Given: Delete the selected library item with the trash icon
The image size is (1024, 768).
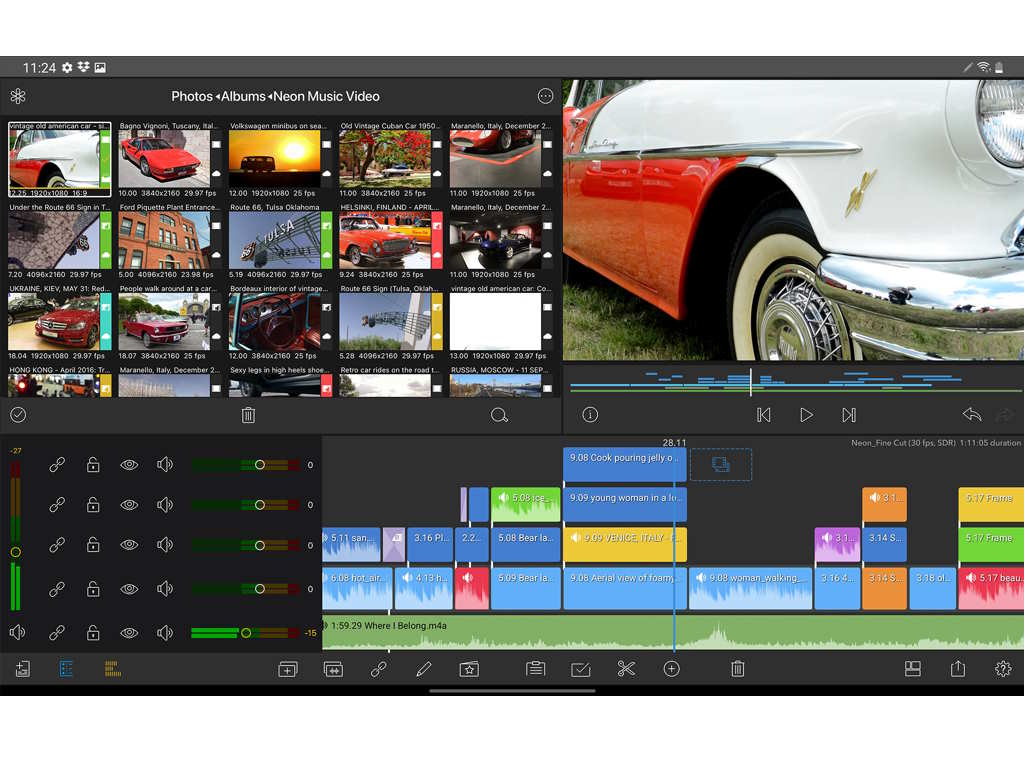Looking at the screenshot, I should (248, 415).
